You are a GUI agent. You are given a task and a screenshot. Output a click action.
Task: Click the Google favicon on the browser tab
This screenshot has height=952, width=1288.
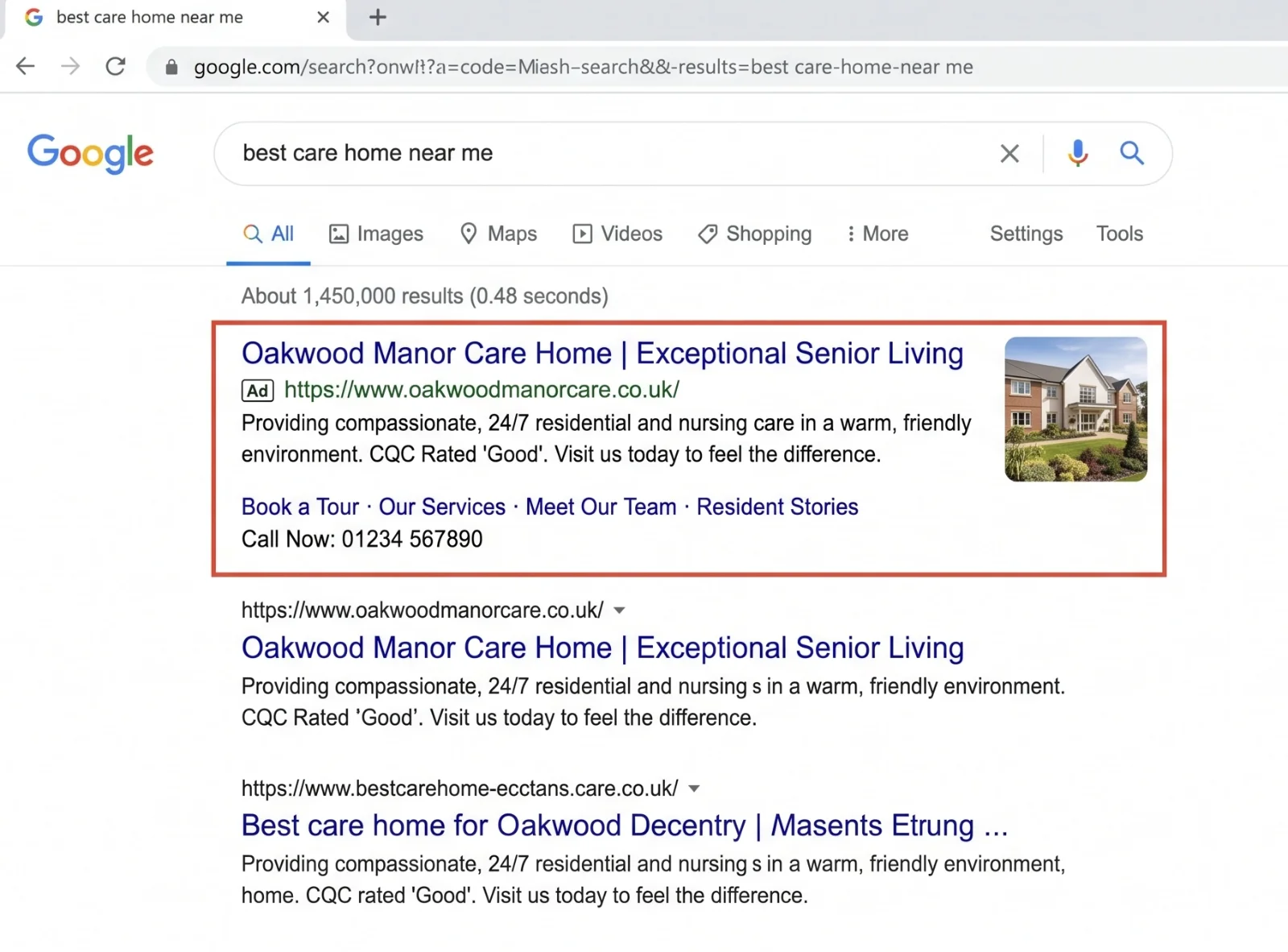[x=34, y=17]
